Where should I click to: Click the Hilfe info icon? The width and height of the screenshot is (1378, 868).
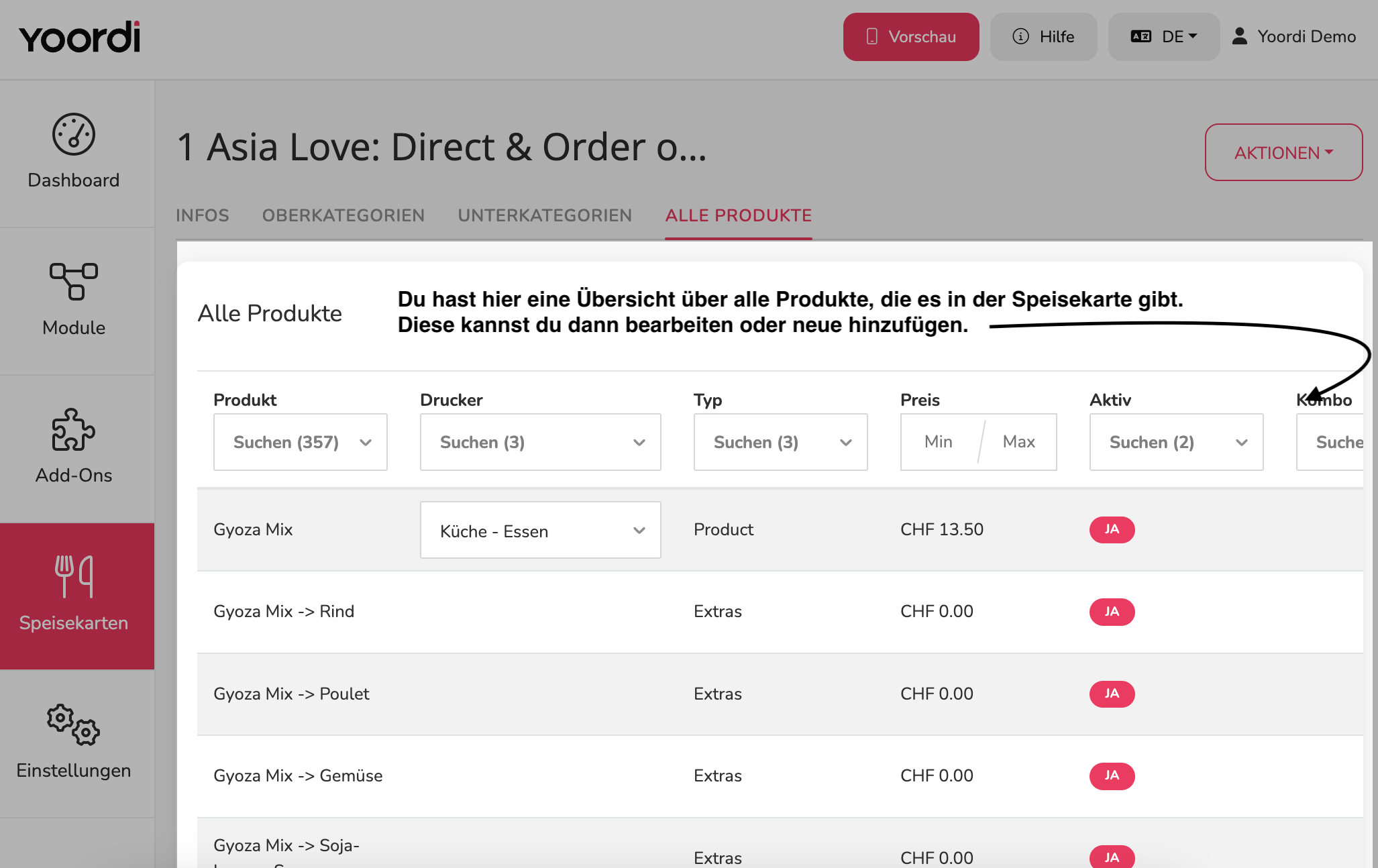point(1020,36)
